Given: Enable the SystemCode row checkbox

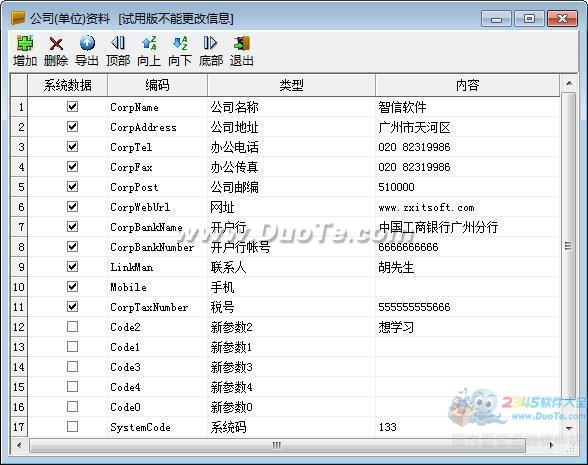Looking at the screenshot, I should [72, 426].
